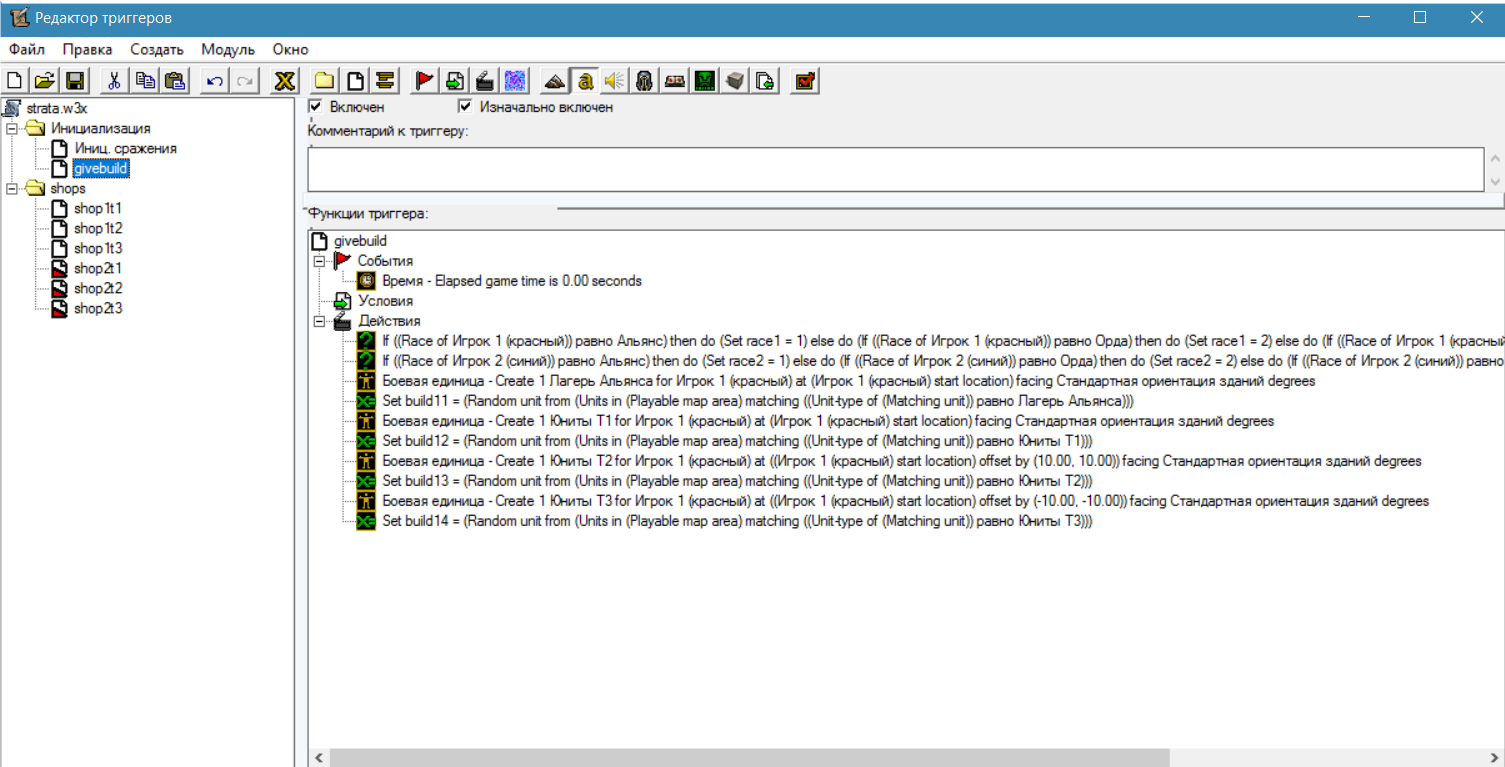Click the Copy toolbar icon
1505x767 pixels.
[145, 81]
